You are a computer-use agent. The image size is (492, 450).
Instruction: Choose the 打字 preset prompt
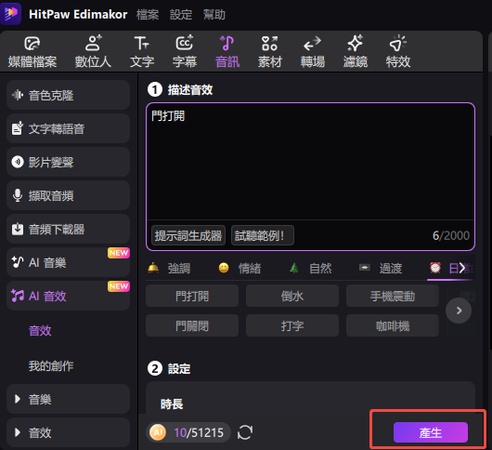292,325
